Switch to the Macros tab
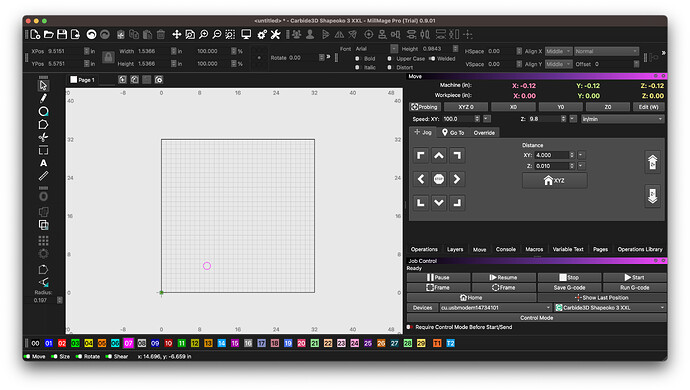 tap(534, 249)
